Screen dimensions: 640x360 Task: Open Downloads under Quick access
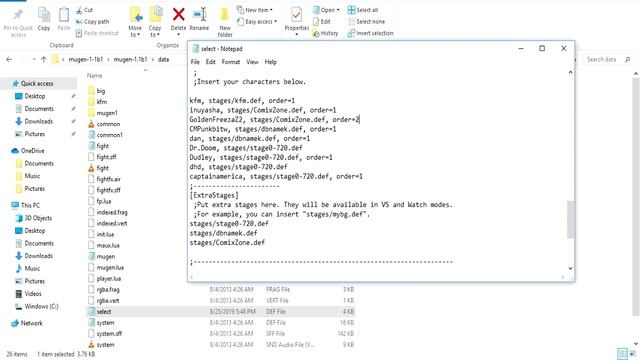[38, 121]
